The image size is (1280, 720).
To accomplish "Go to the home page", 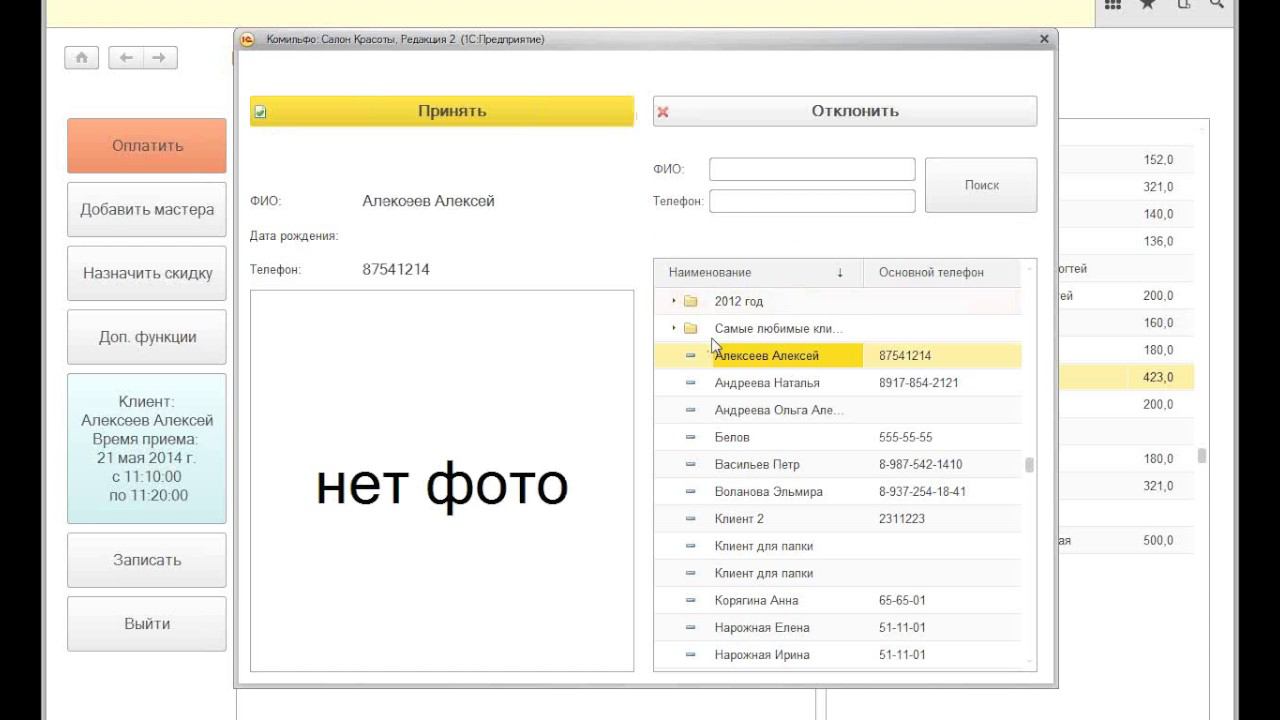I will [82, 58].
